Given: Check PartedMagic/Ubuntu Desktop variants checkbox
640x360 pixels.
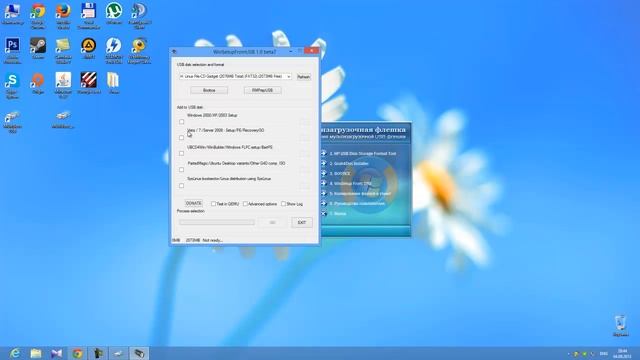Looking at the screenshot, I should pyautogui.click(x=182, y=169).
